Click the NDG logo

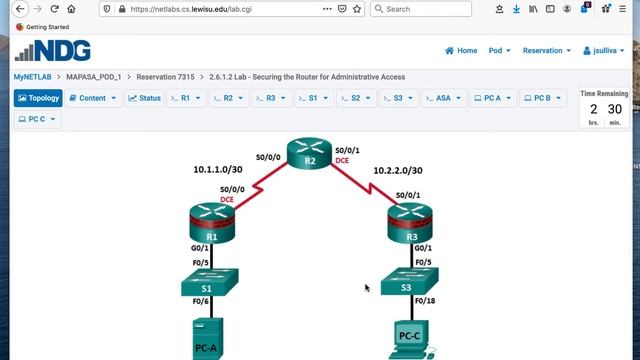coord(53,51)
